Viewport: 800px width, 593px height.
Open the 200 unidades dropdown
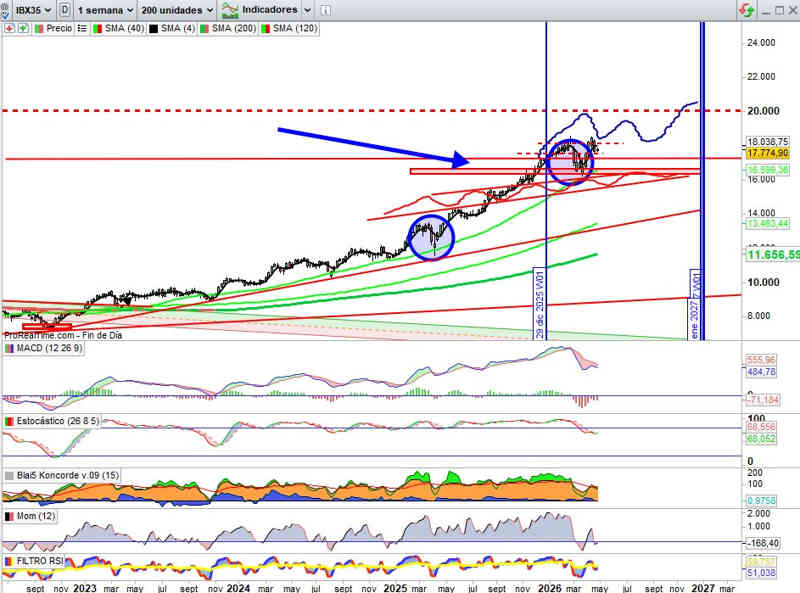[x=176, y=10]
